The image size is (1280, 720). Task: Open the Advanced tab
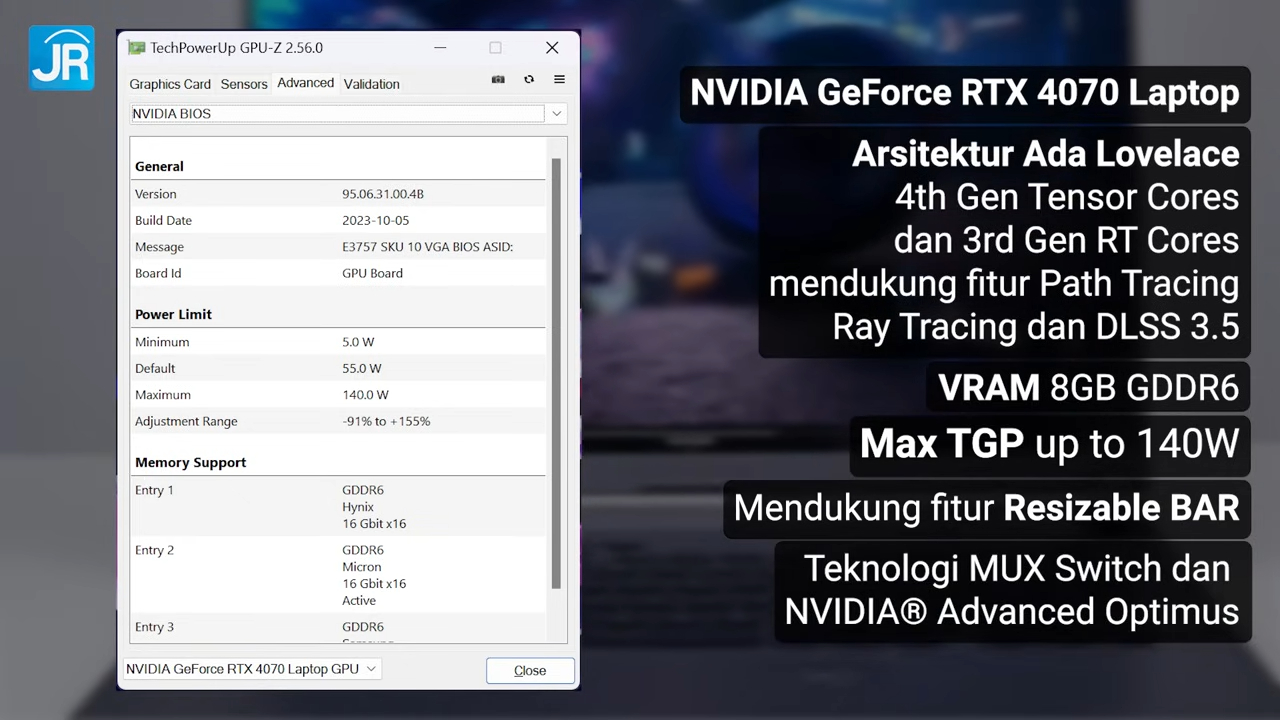click(305, 83)
